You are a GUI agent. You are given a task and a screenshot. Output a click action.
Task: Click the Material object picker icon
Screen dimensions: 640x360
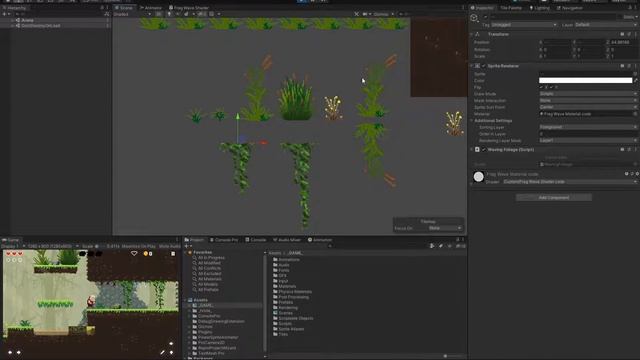pyautogui.click(x=635, y=114)
